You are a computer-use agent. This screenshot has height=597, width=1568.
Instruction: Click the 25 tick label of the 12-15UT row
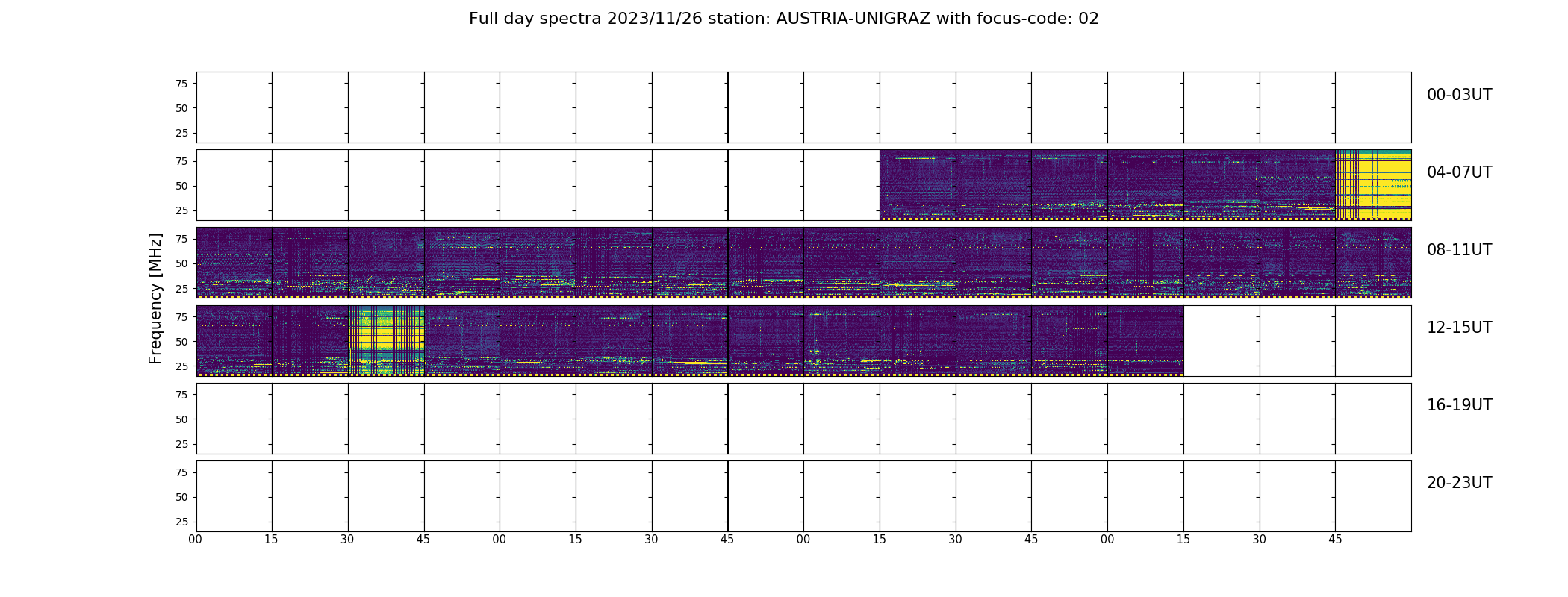click(181, 366)
